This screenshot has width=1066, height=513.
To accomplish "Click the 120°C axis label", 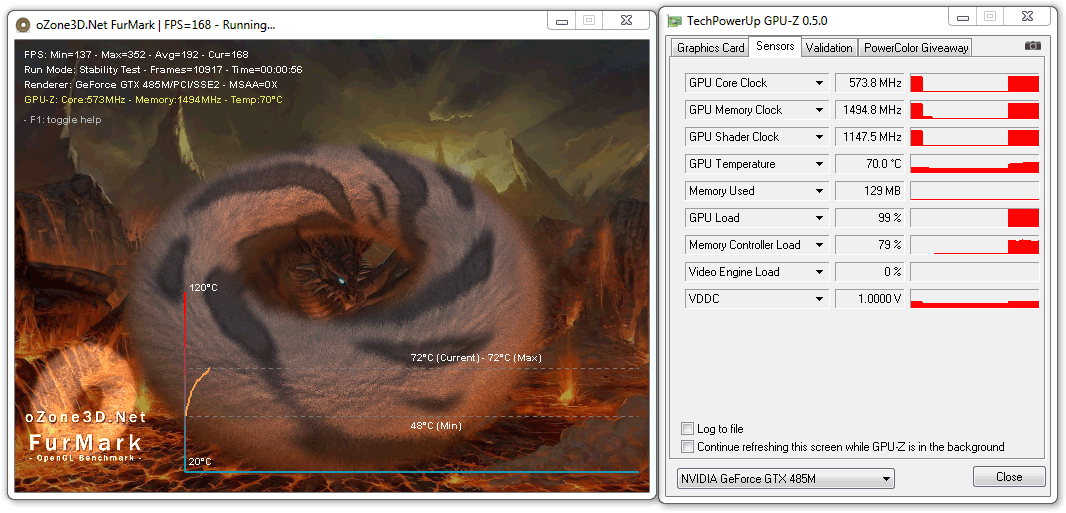I will [203, 288].
